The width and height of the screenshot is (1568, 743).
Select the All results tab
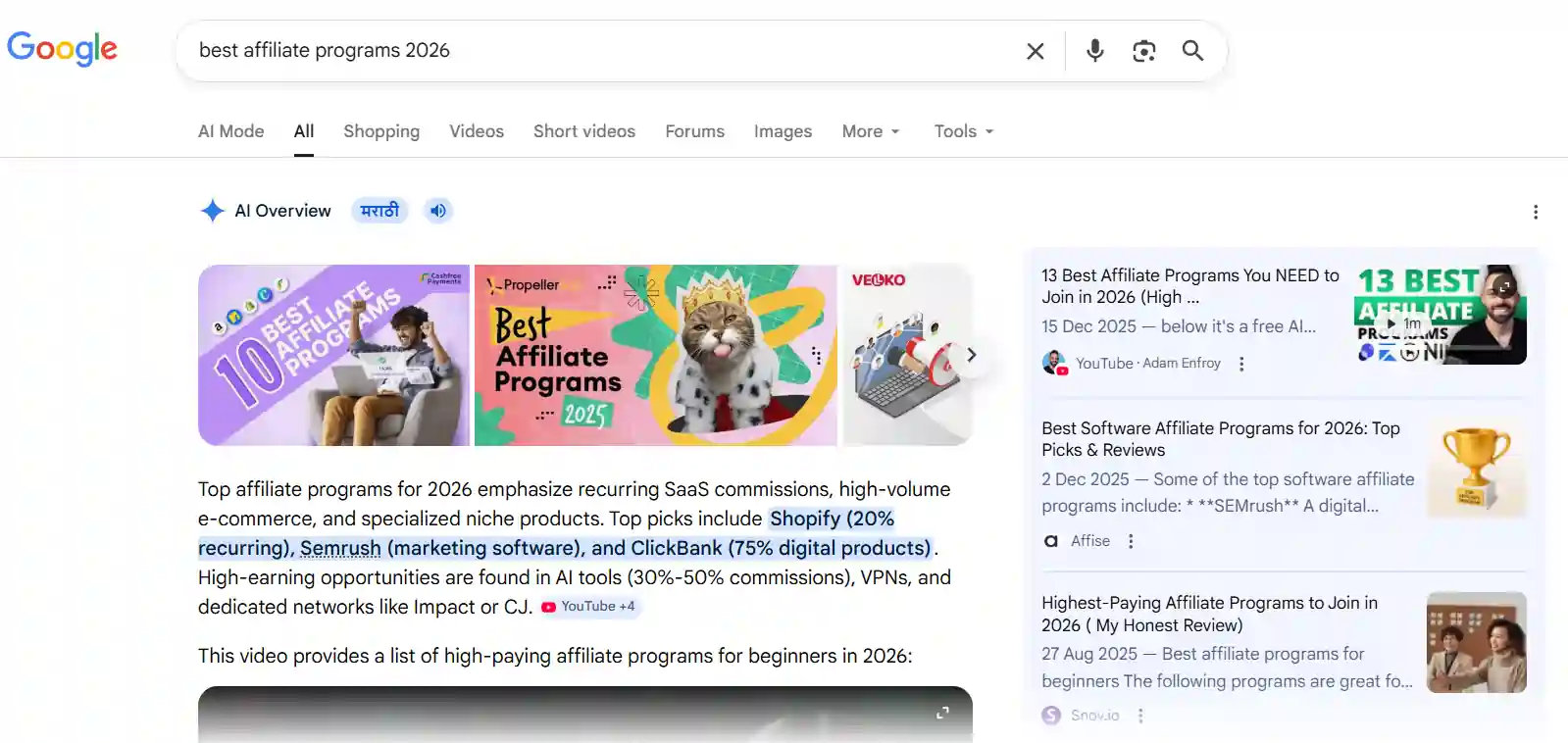click(304, 131)
